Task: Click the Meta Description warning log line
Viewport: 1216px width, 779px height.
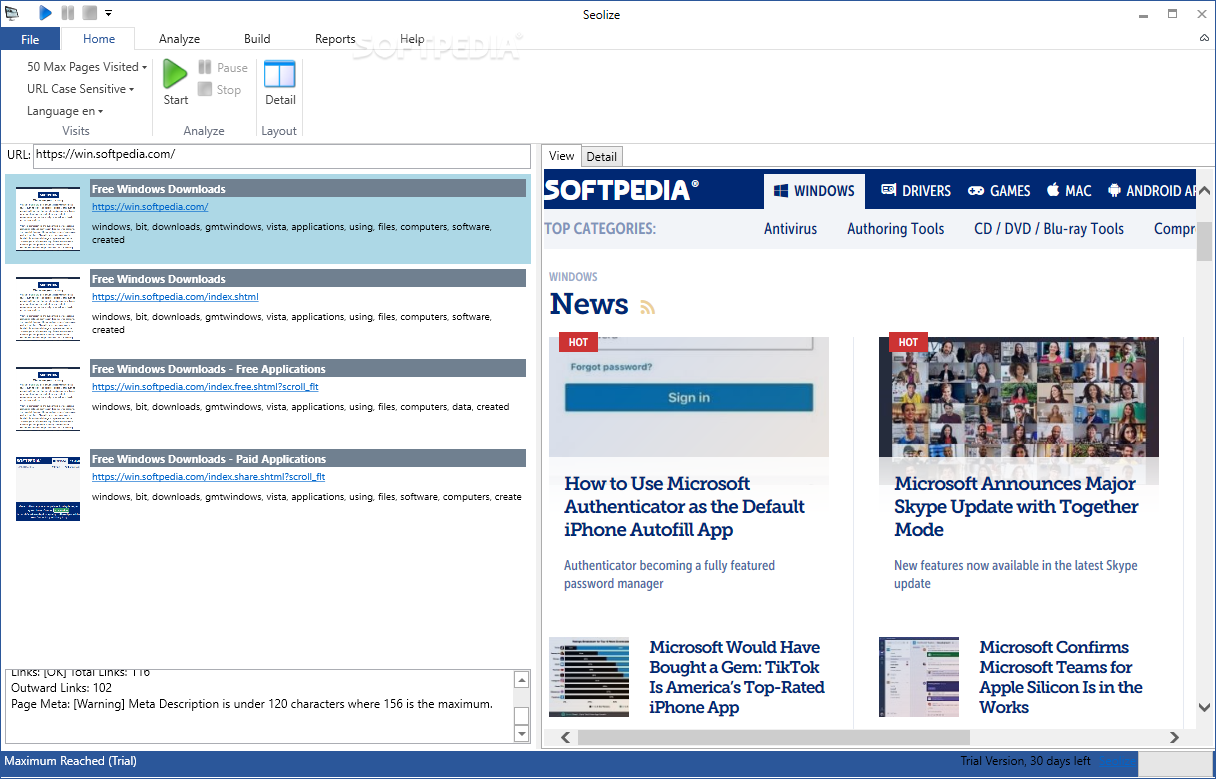Action: (251, 704)
